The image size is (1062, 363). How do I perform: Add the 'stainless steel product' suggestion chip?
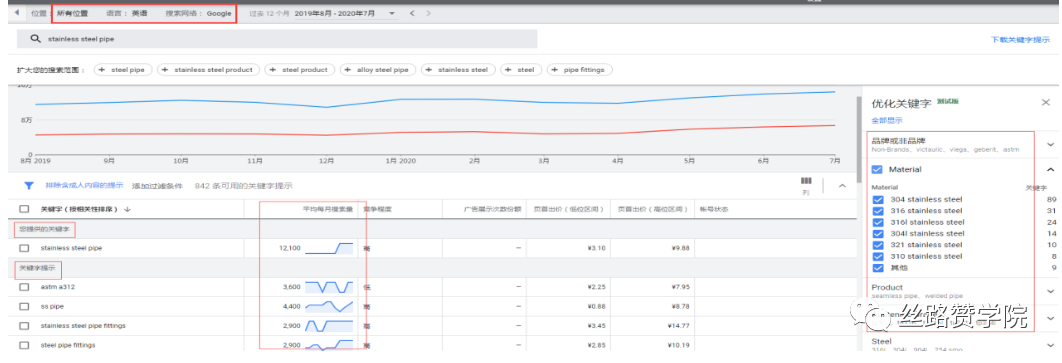209,70
